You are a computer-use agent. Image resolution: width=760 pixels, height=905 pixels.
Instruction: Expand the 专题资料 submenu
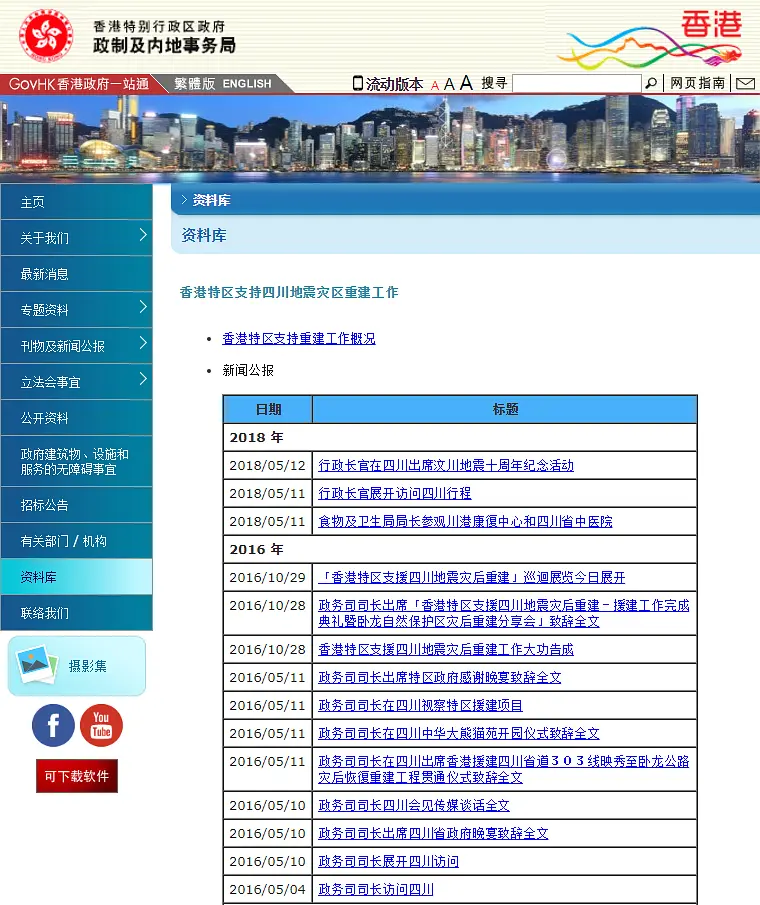pos(143,308)
